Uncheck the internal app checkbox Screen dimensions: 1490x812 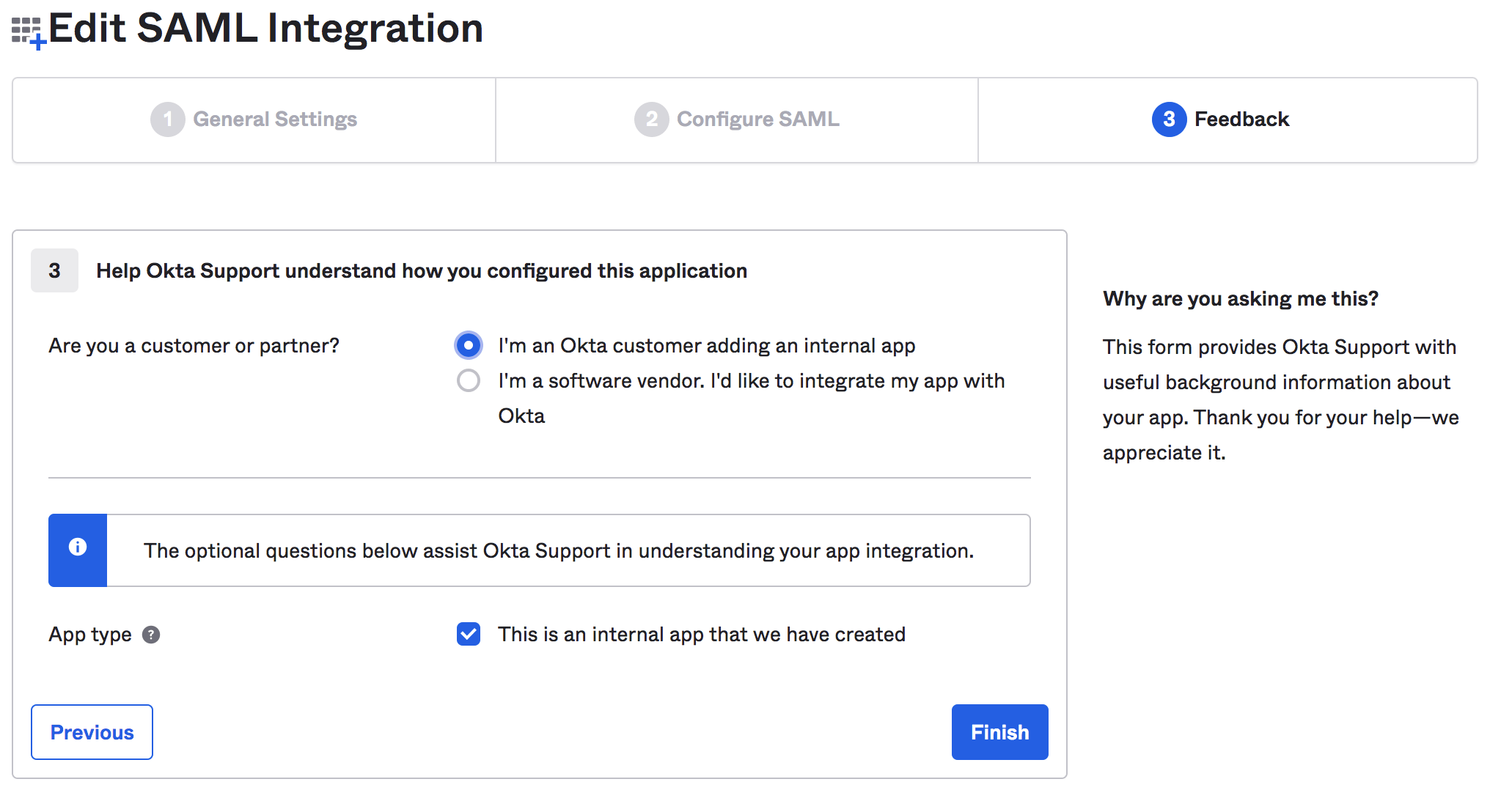469,634
